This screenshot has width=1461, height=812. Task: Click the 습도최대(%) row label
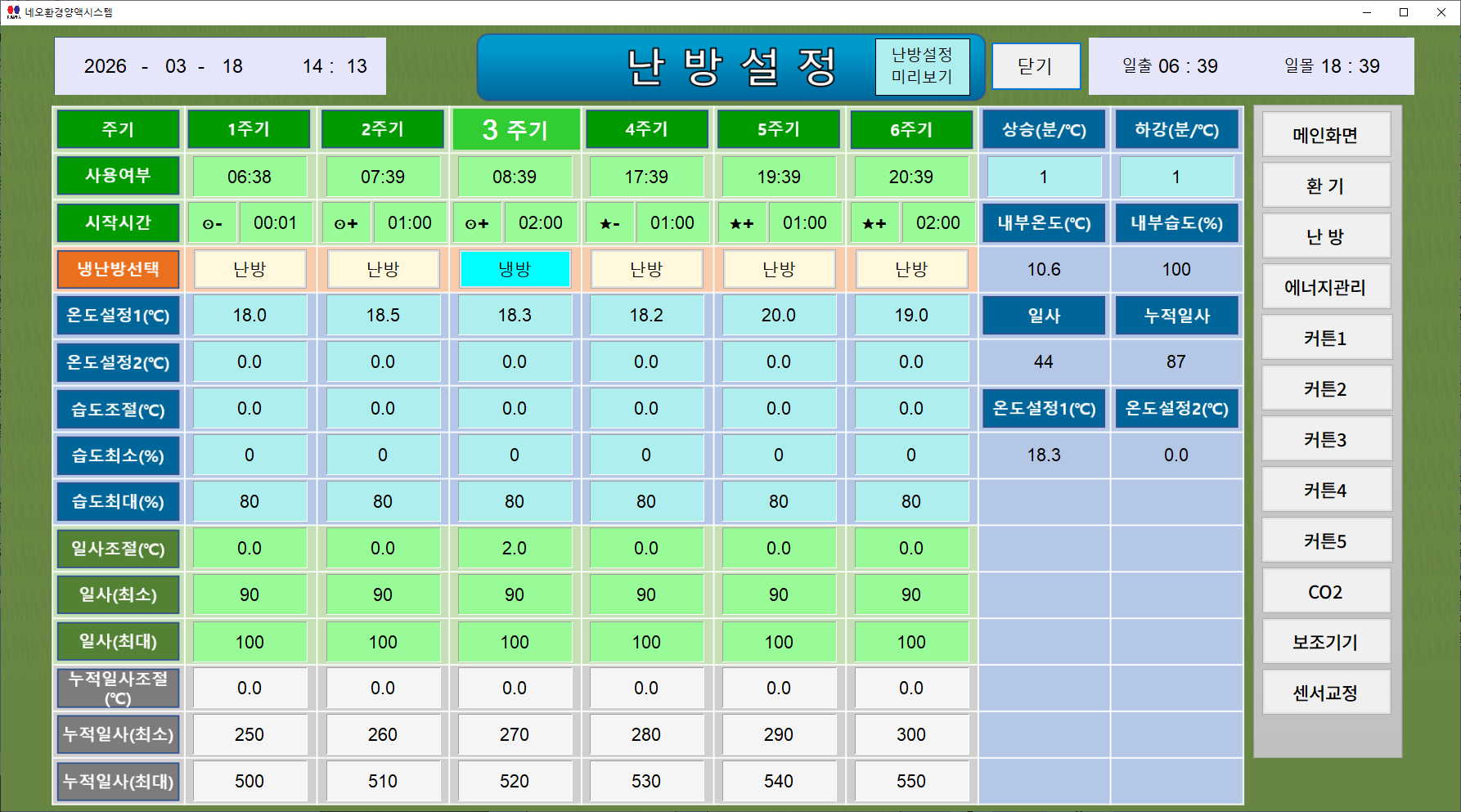click(118, 502)
